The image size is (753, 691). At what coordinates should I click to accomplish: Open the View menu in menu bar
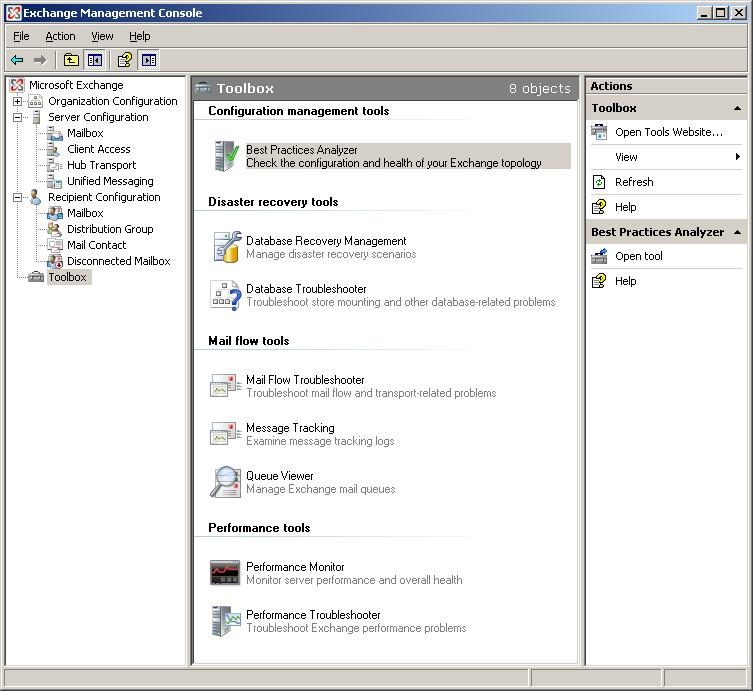102,36
